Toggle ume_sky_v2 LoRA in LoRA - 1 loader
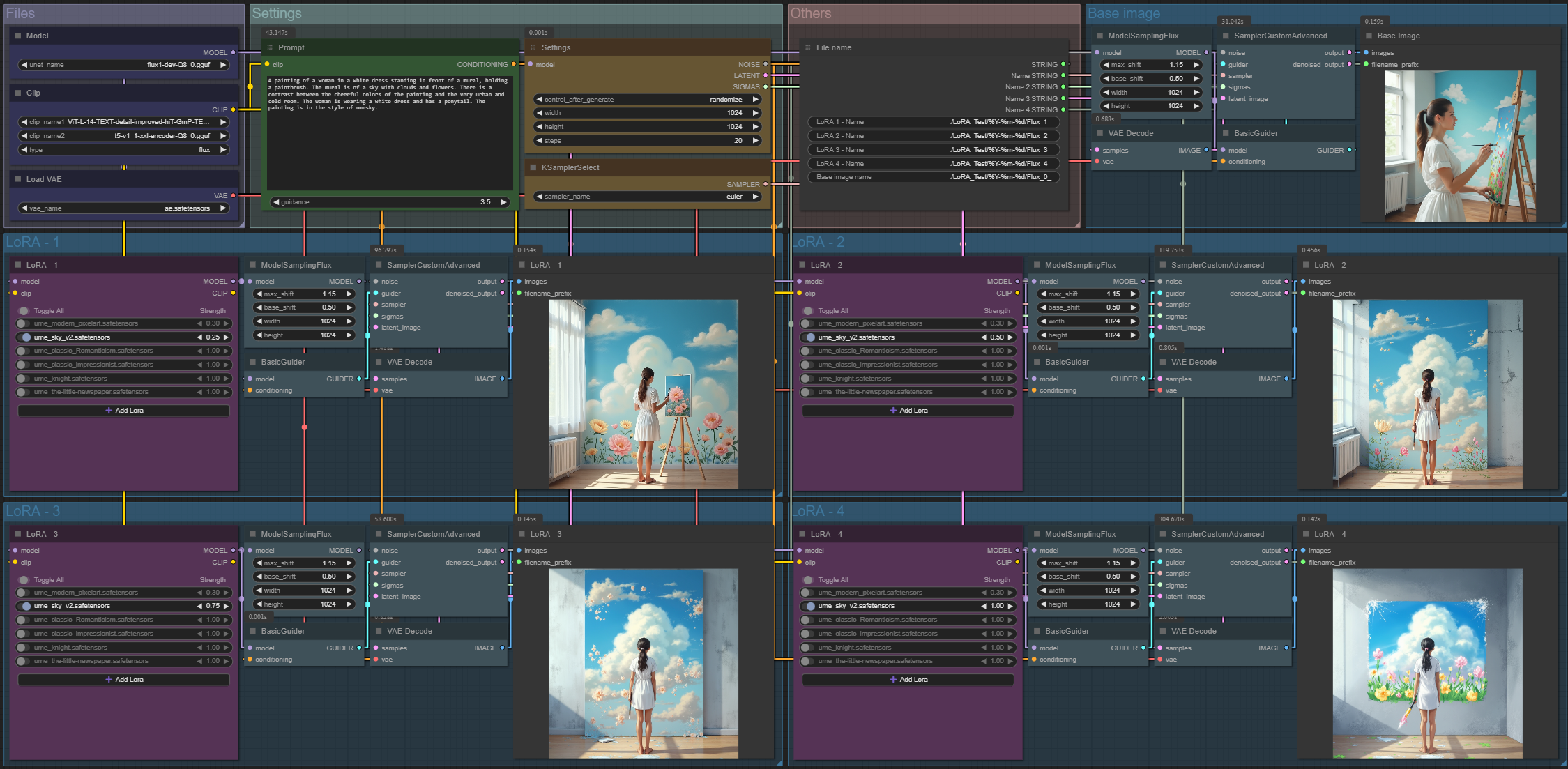The image size is (1568, 769). point(24,337)
